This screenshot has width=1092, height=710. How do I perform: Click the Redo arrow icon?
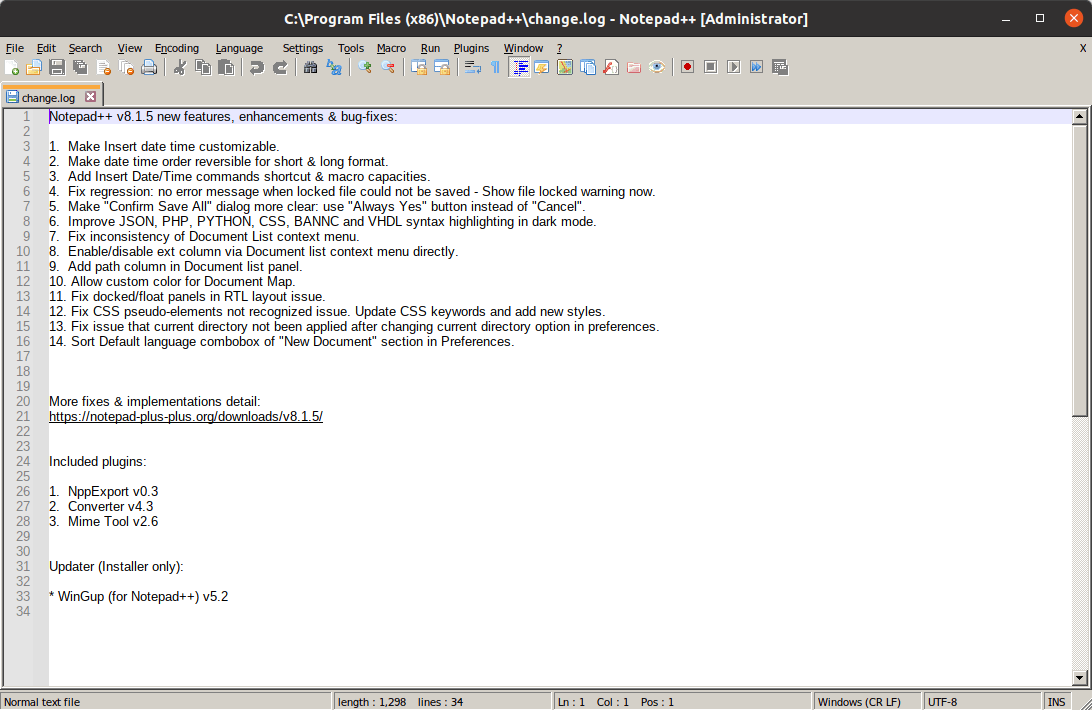(x=280, y=68)
